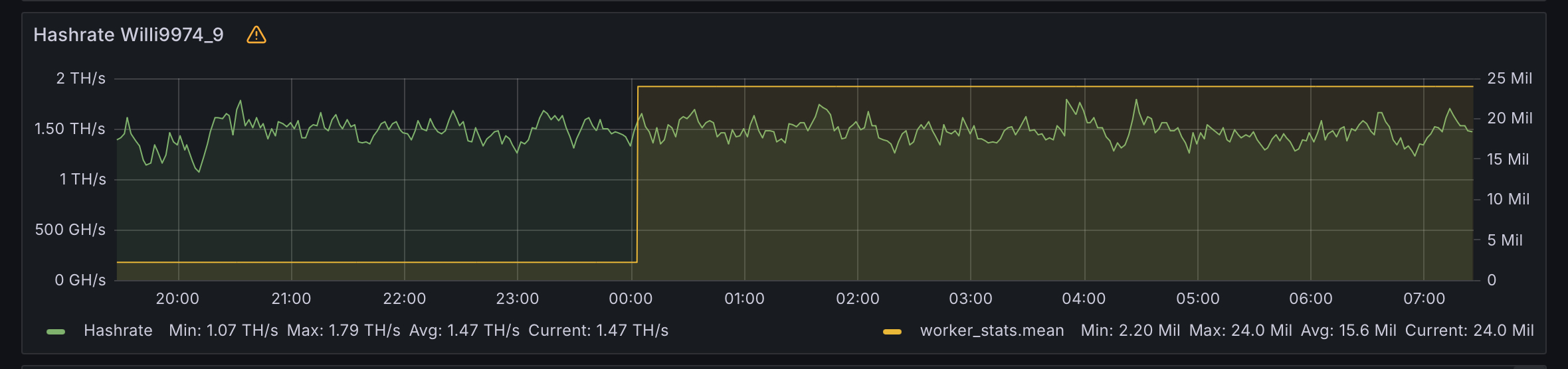Click the Hashrate 'Min: 1.07 TH/s' value
The height and width of the screenshot is (369, 1568).
tap(223, 331)
